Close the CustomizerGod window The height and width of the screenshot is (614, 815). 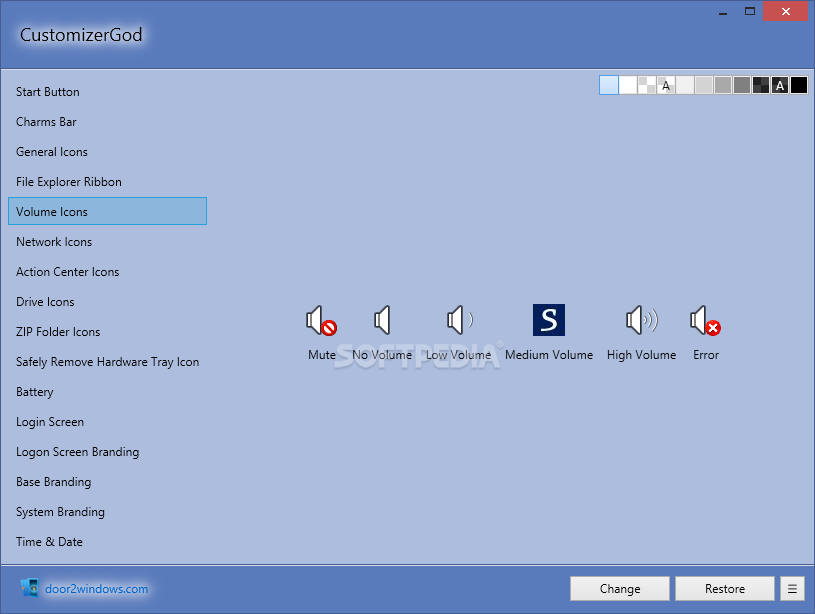pyautogui.click(x=785, y=11)
